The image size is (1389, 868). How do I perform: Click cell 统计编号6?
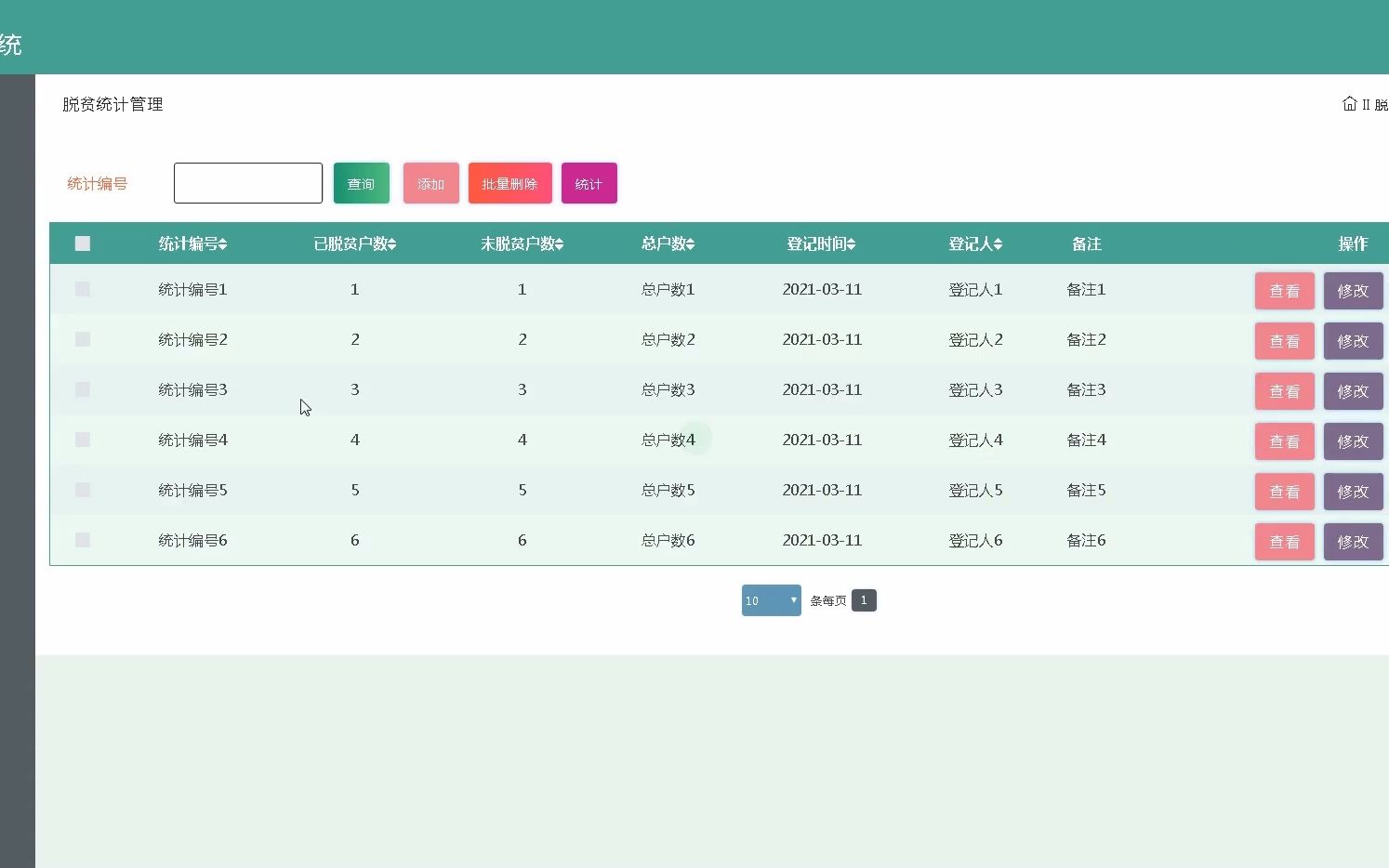[192, 540]
